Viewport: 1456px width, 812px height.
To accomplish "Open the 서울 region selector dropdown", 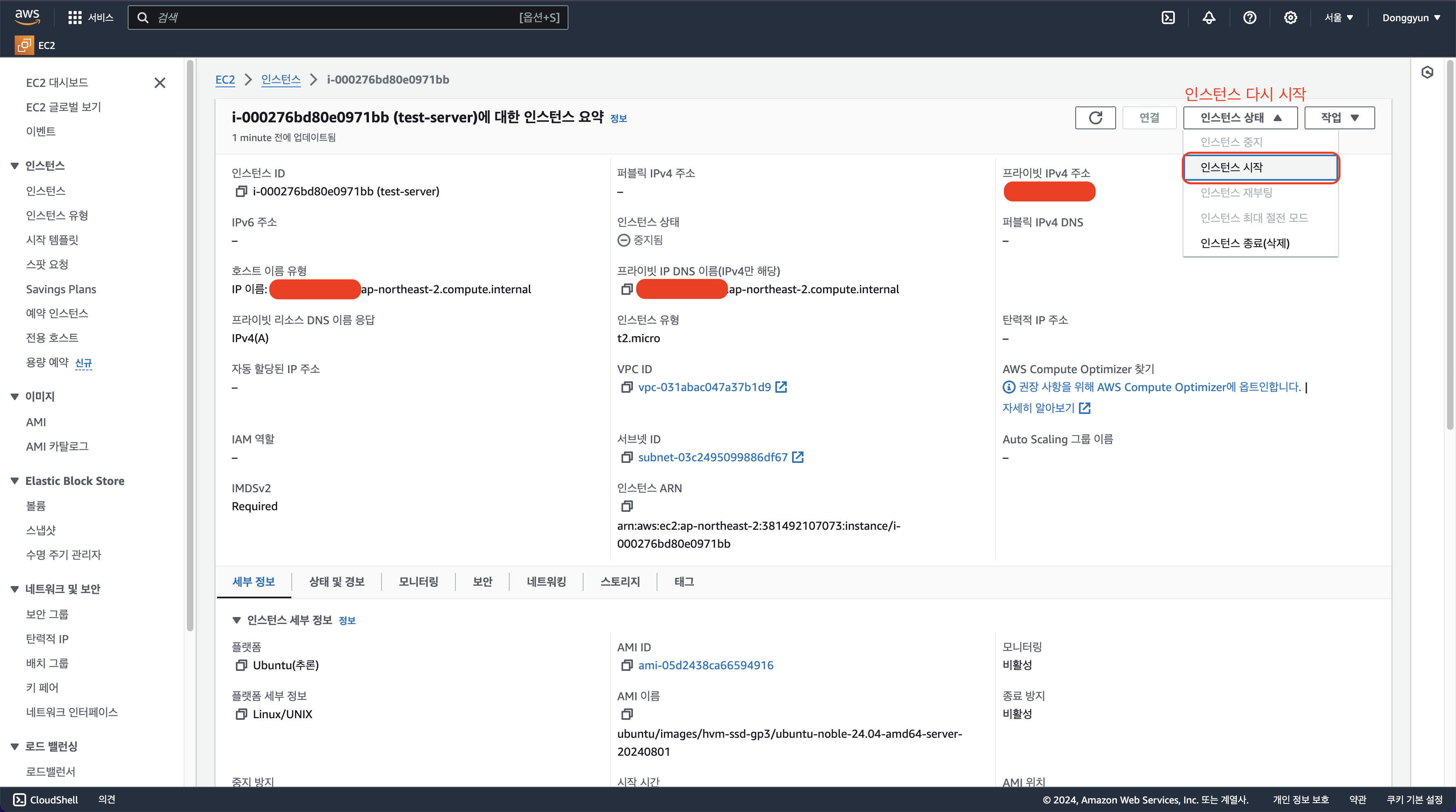I will click(x=1338, y=18).
